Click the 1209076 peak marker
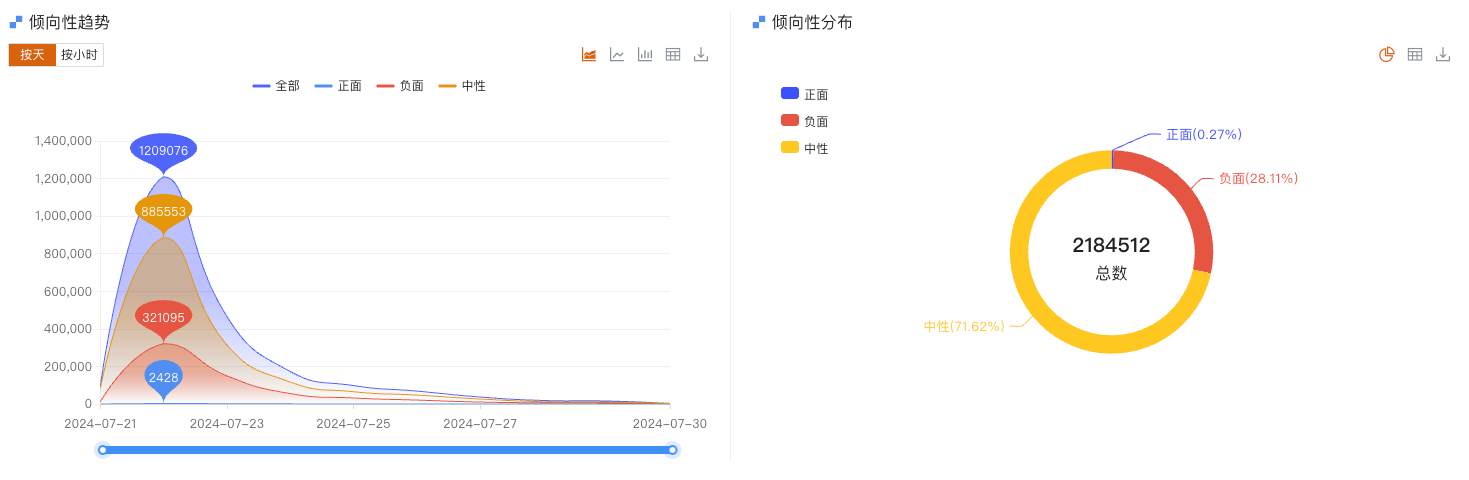Screen dimensions: 1469x480 163,152
